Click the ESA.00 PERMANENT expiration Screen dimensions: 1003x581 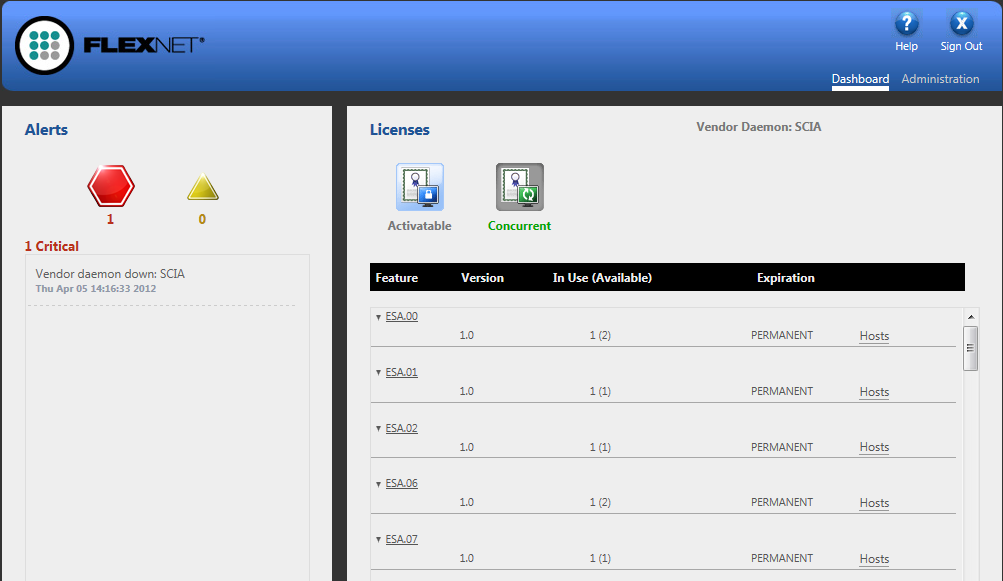[x=782, y=335]
